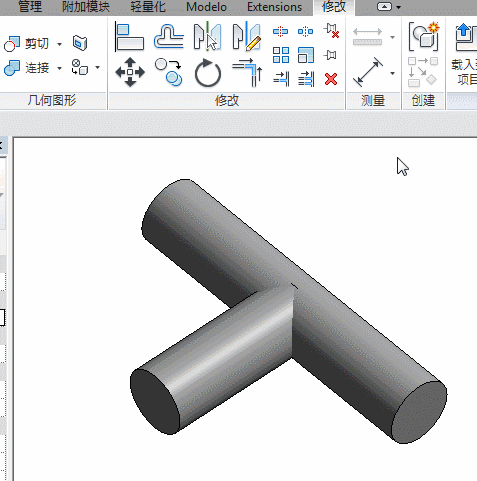This screenshot has width=477, height=481.
Task: Select Mirror - Pick Axis tool
Action: click(x=207, y=36)
